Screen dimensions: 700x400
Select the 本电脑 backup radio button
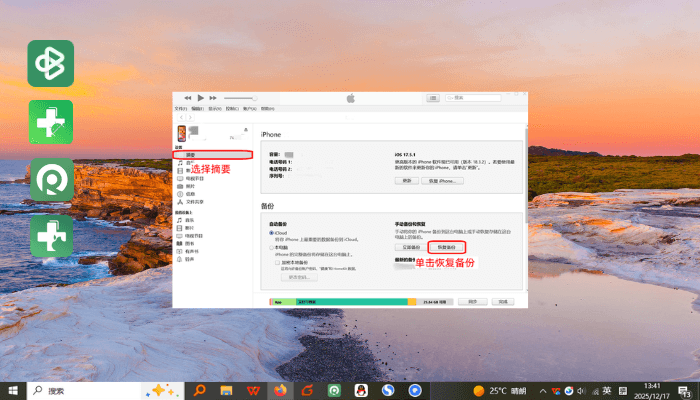[271, 247]
